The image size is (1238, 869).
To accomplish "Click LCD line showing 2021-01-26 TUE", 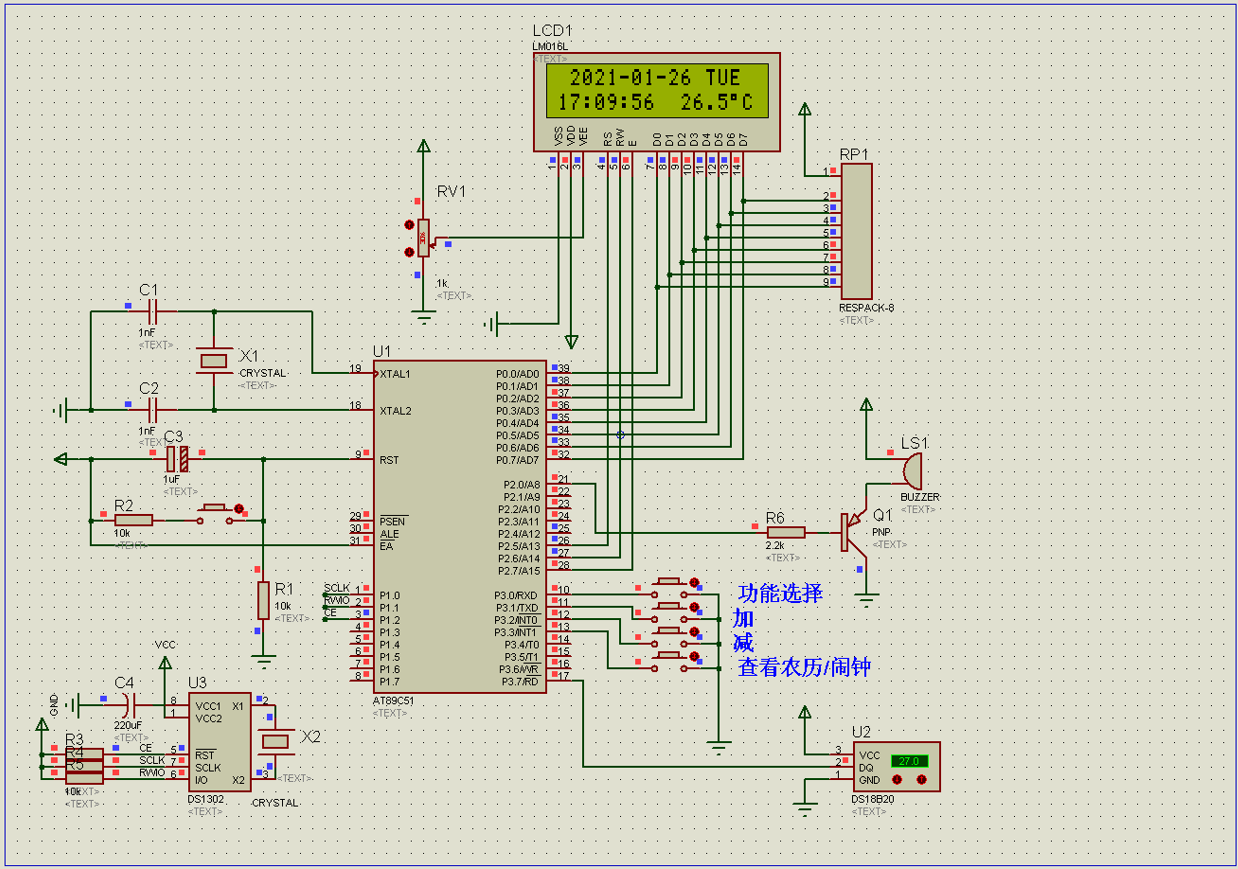I will pyautogui.click(x=656, y=78).
